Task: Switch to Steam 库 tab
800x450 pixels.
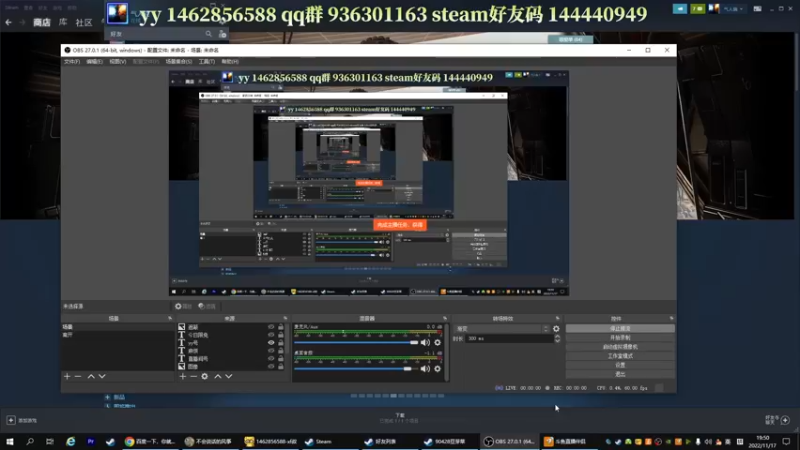Action: [x=63, y=22]
